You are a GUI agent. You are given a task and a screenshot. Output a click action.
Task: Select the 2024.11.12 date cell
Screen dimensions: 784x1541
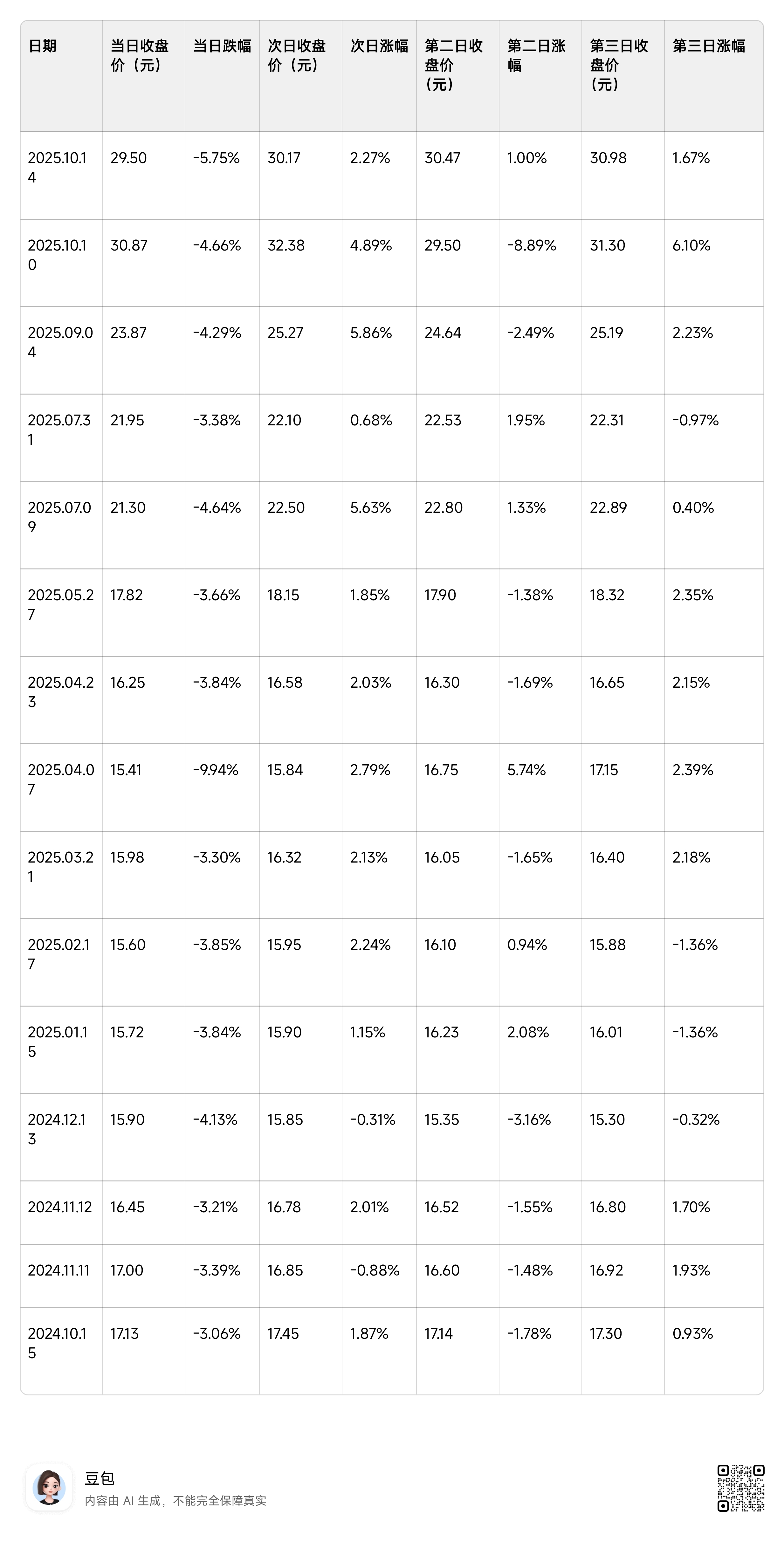(x=60, y=1207)
